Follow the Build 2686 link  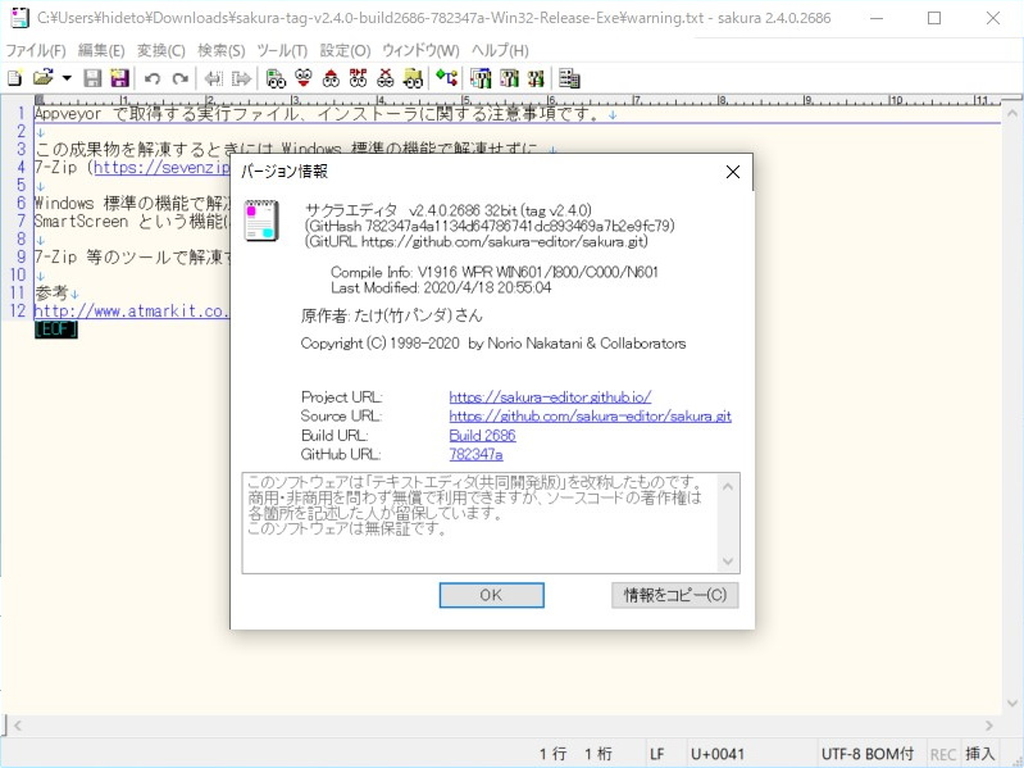tap(482, 435)
